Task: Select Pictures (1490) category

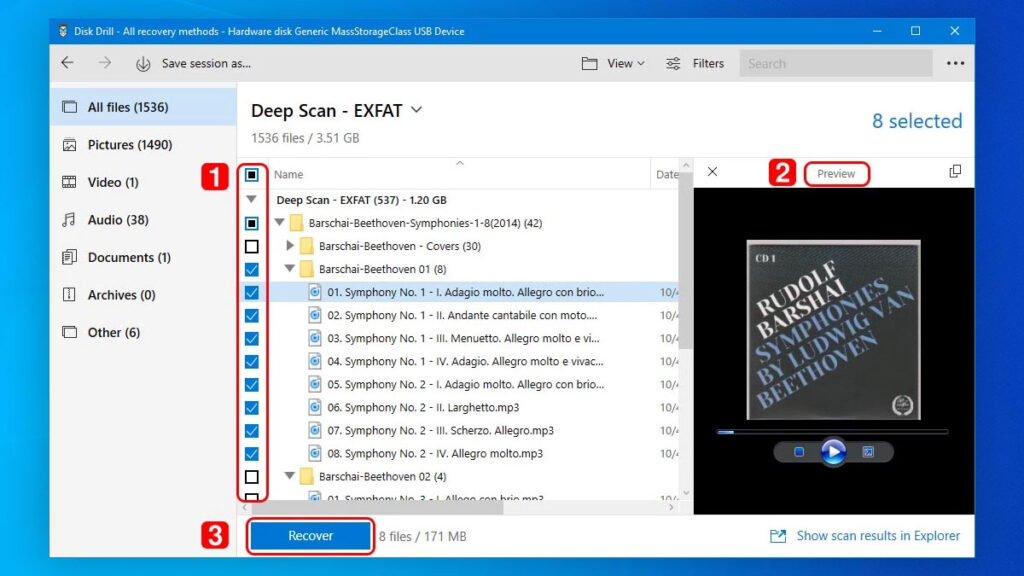Action: tap(143, 145)
